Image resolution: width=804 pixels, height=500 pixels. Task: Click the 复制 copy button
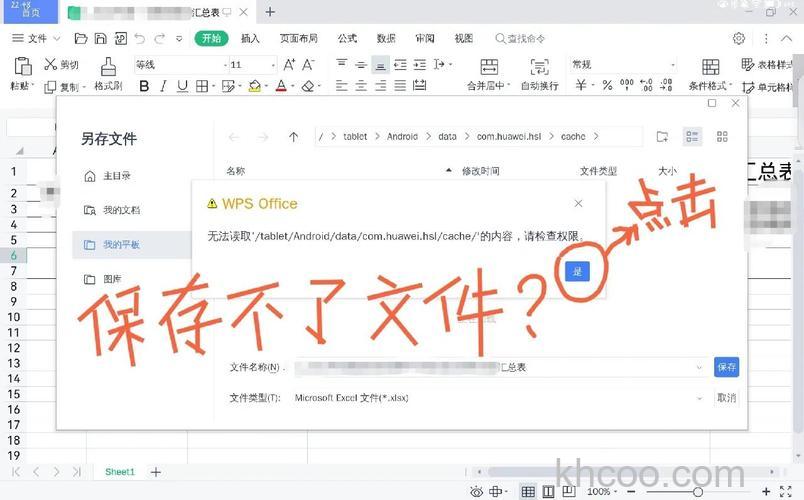pos(64,87)
